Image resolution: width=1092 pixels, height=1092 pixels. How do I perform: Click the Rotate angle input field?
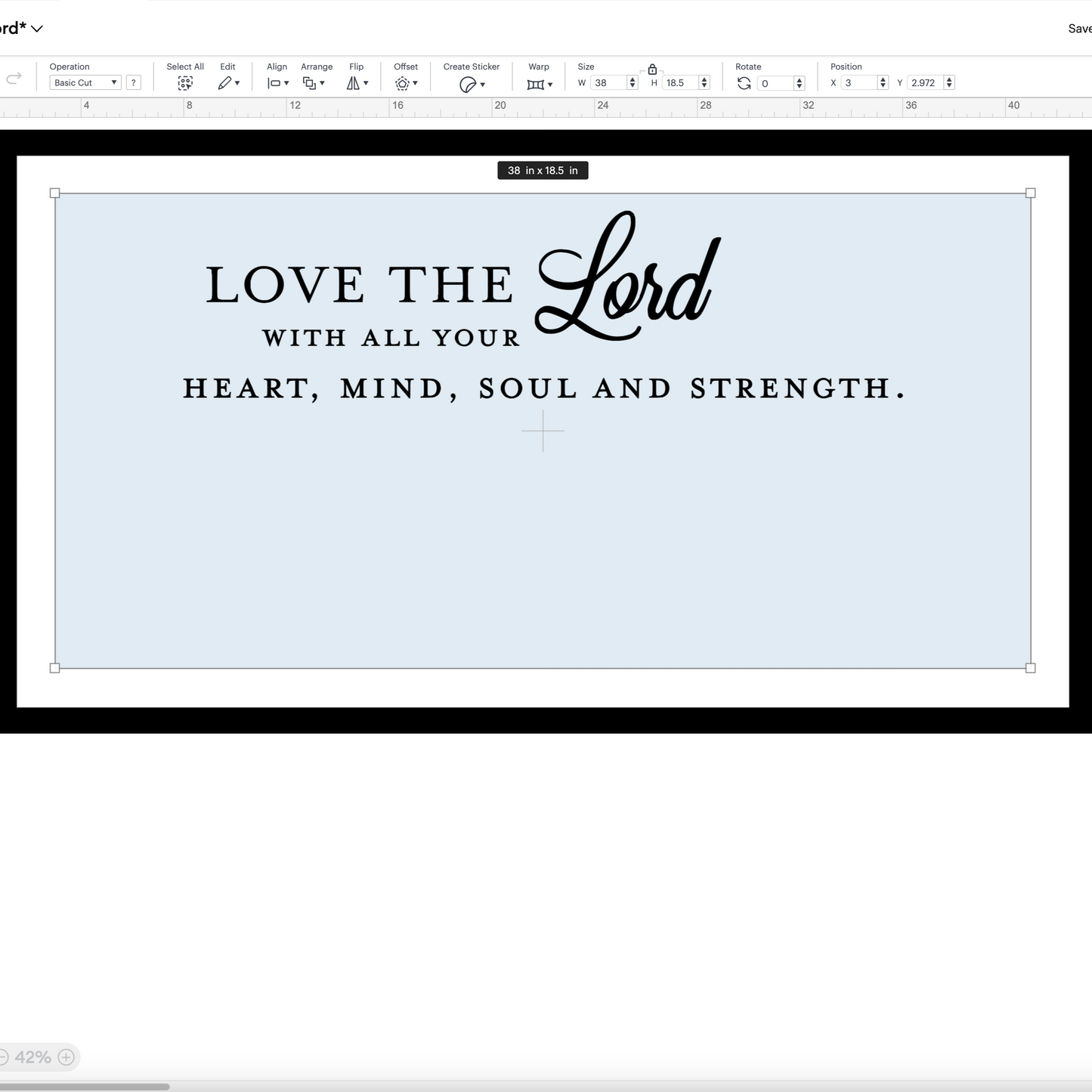pos(775,83)
